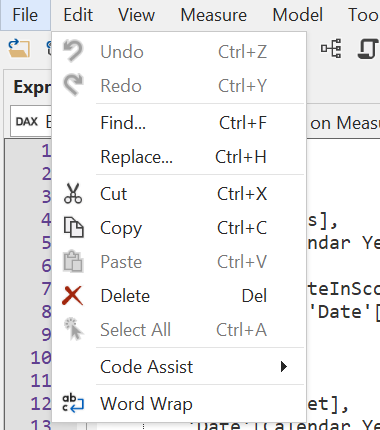Click line number 10 in editor gutter

pyautogui.click(x=41, y=358)
